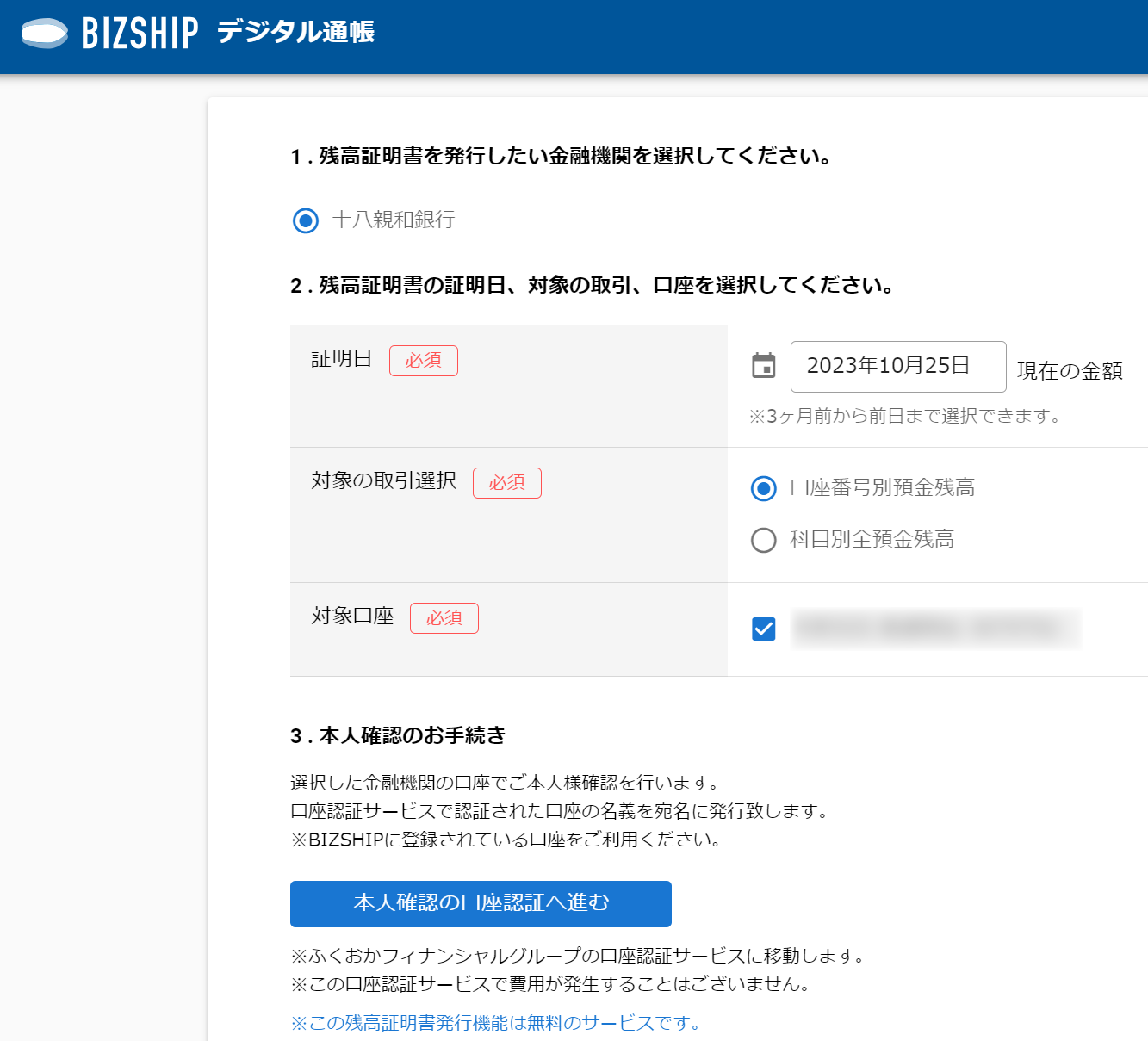Click the 必須 badge next to 対象口座
This screenshot has width=1148, height=1041.
[x=444, y=618]
